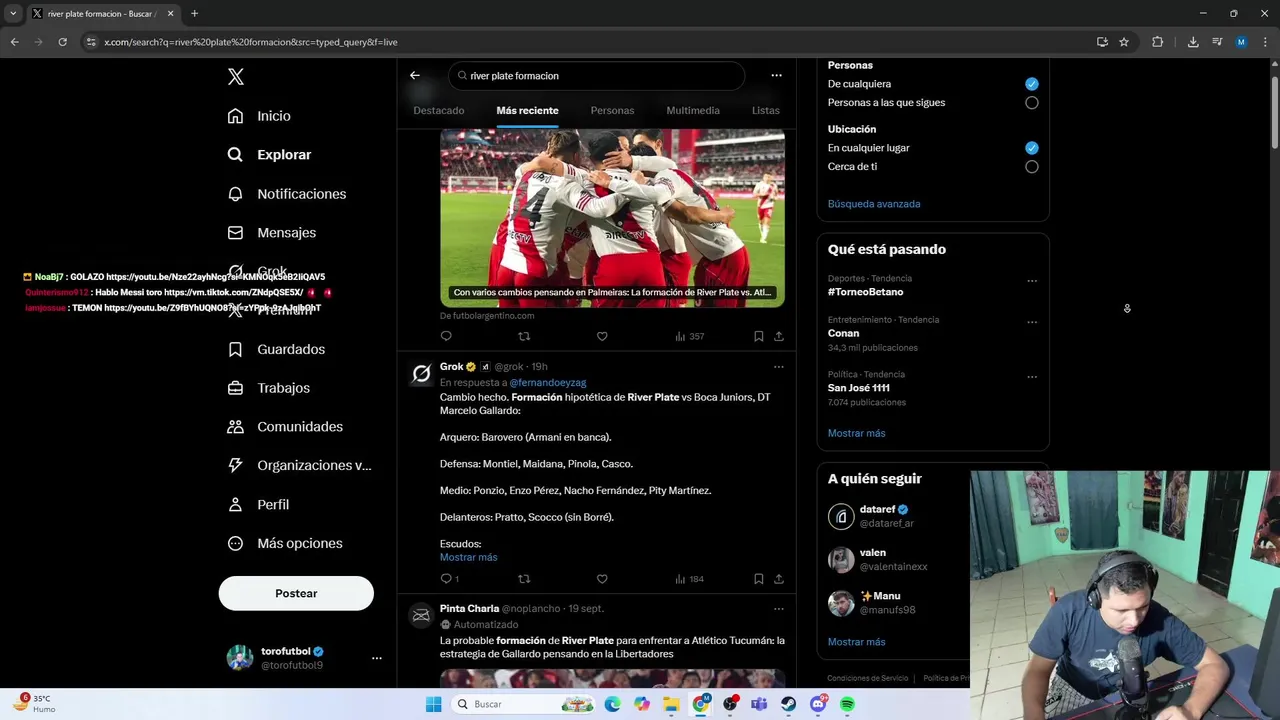
Task: Click the X logo in the sidebar
Action: (235, 77)
